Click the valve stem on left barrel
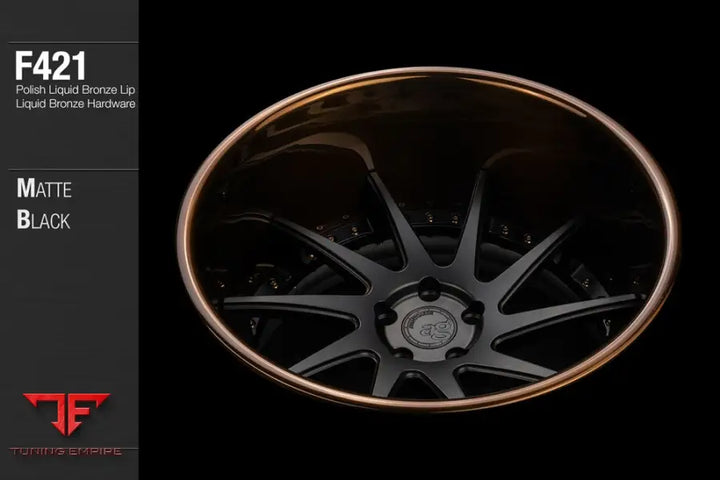This screenshot has height=480, width=720. coord(253,325)
